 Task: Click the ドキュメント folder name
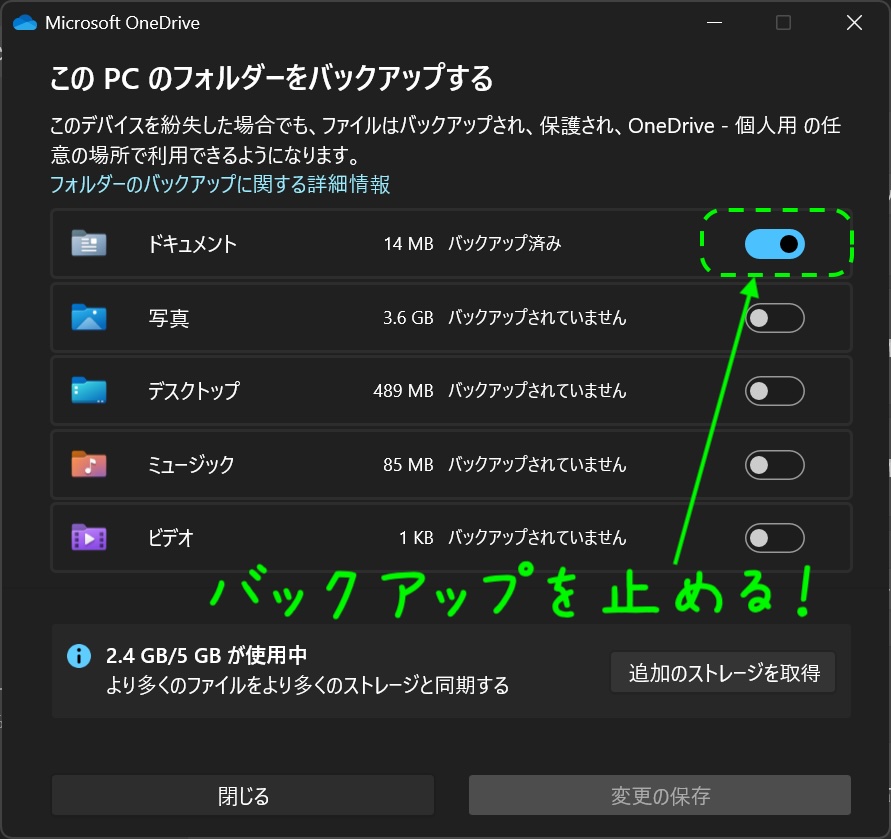point(192,244)
